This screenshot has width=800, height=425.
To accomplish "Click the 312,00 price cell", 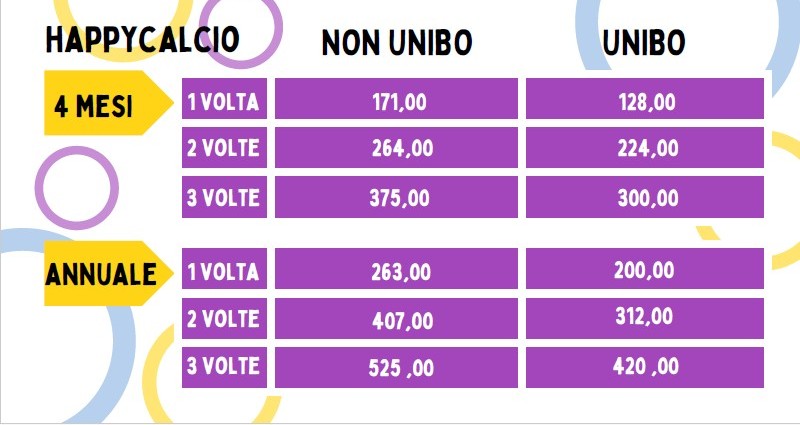I will click(x=645, y=318).
